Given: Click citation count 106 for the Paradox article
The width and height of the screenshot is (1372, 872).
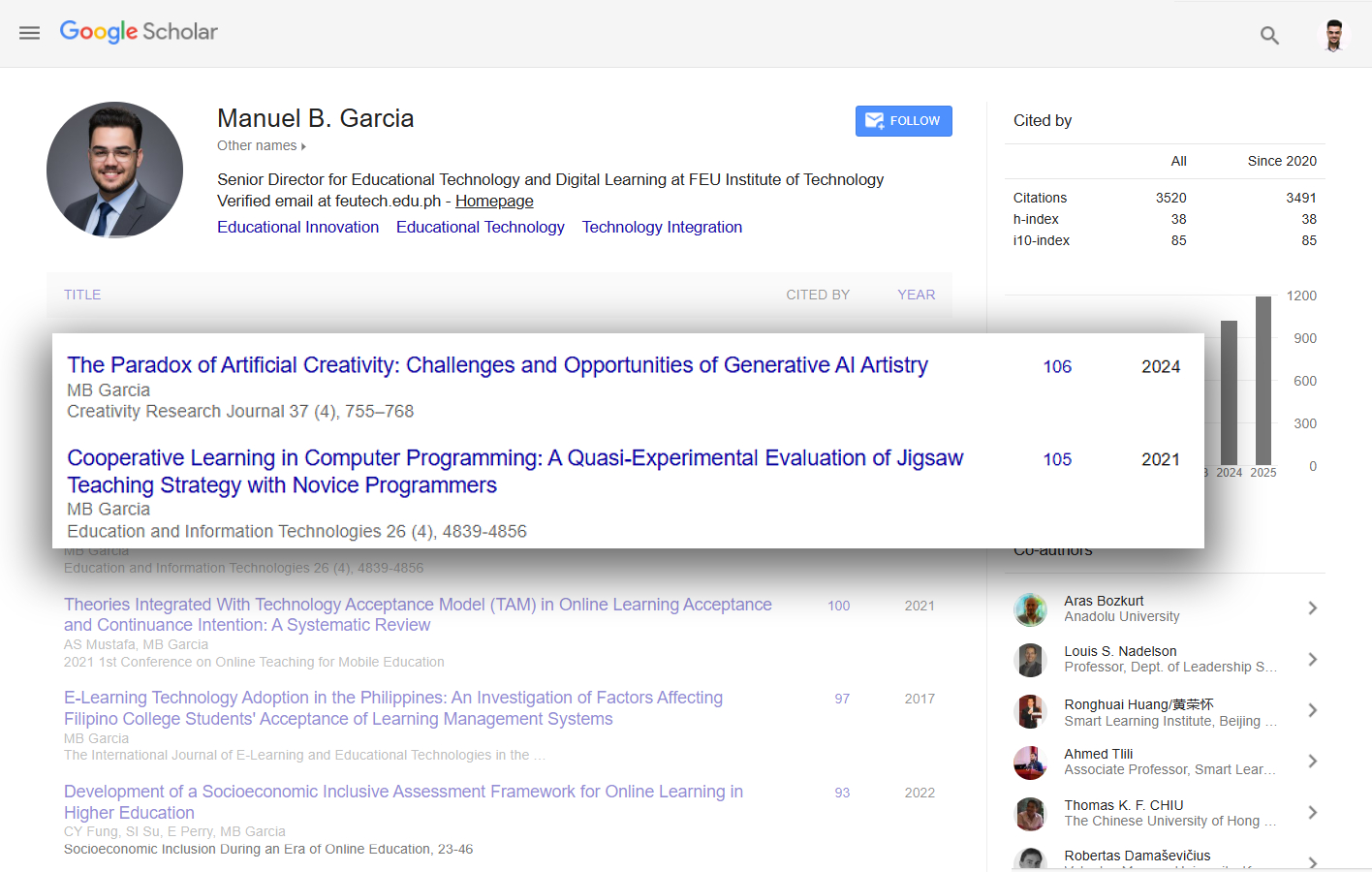Looking at the screenshot, I should [1057, 366].
